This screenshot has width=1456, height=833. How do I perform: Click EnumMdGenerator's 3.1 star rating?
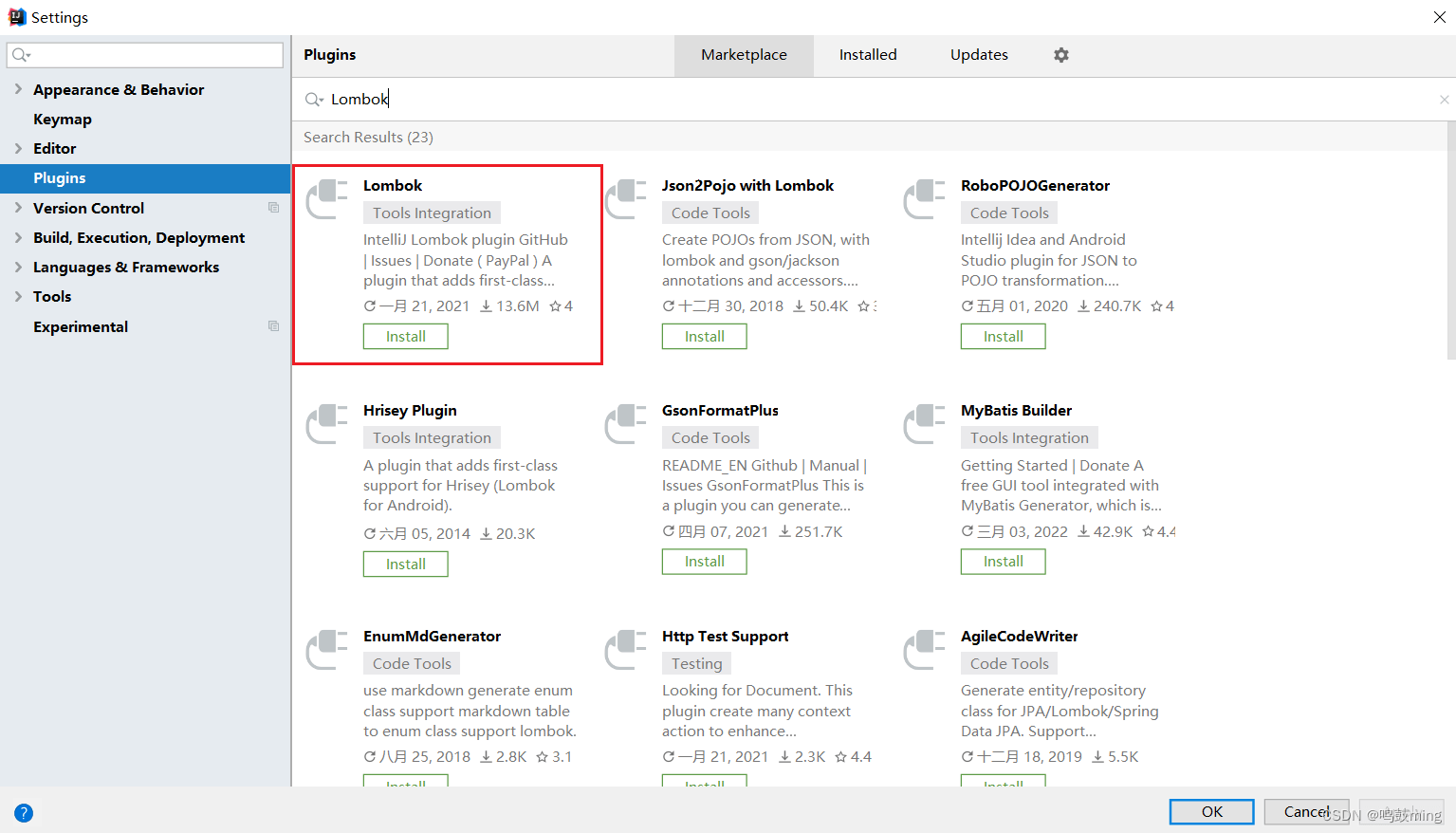[x=554, y=757]
